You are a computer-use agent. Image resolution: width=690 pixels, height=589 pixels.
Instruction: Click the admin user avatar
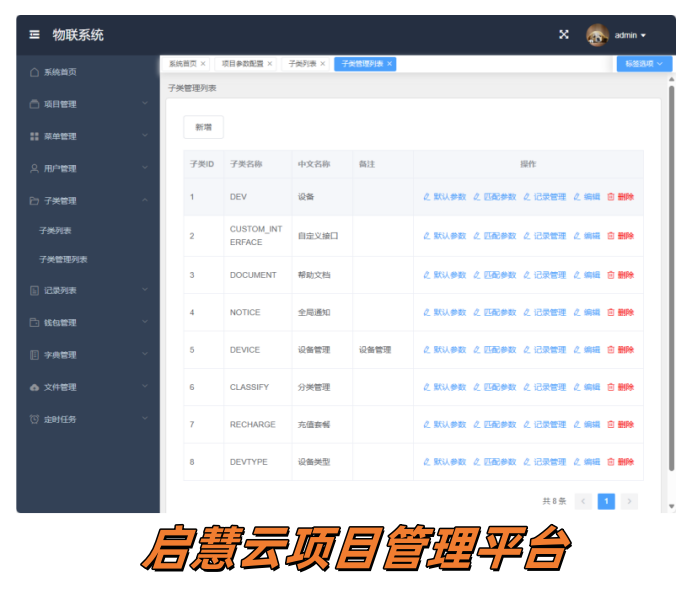tap(597, 35)
